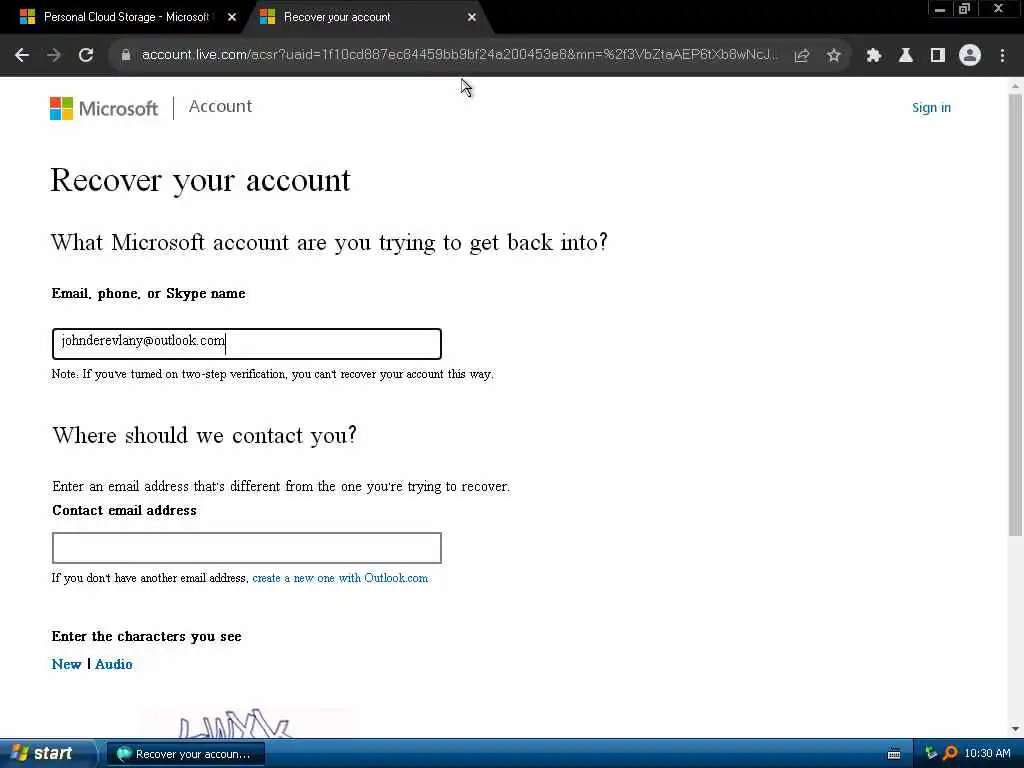Click the page vertical scrollbar thumb
The height and width of the screenshot is (768, 1024).
(1015, 315)
